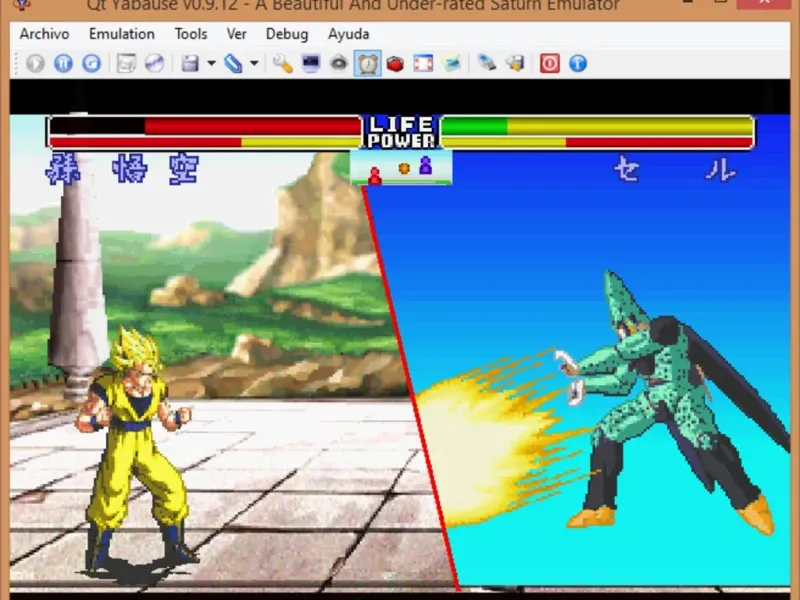
Task: Open the Tools menu
Action: (x=191, y=34)
